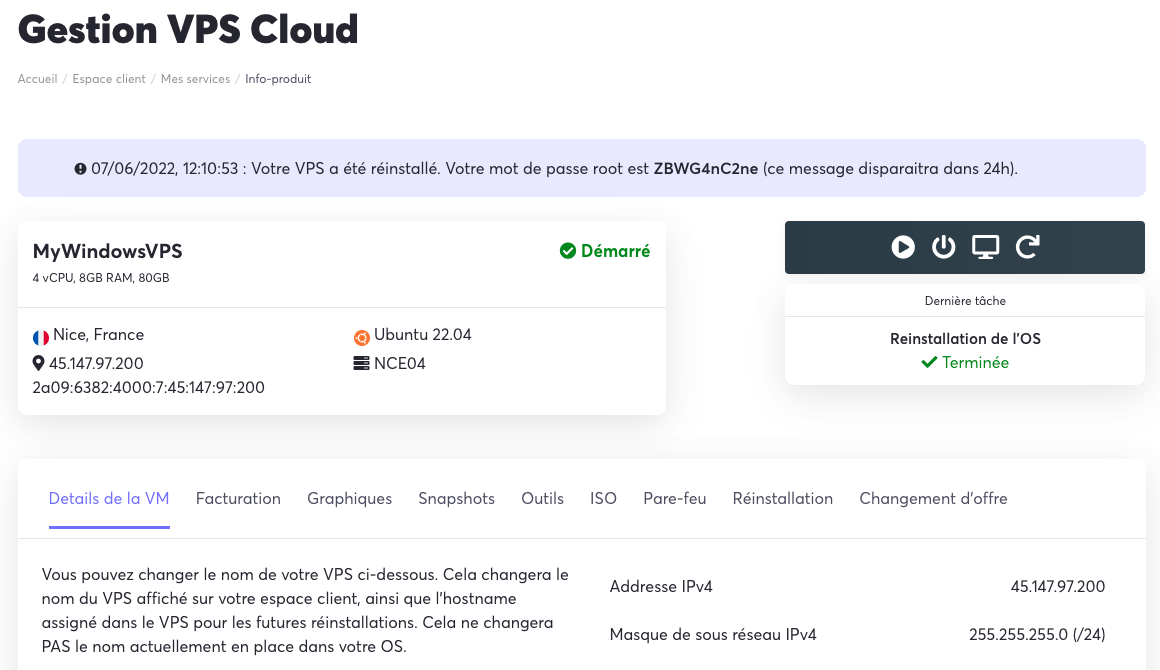Open the console monitor icon
The height and width of the screenshot is (670, 1160).
985,247
